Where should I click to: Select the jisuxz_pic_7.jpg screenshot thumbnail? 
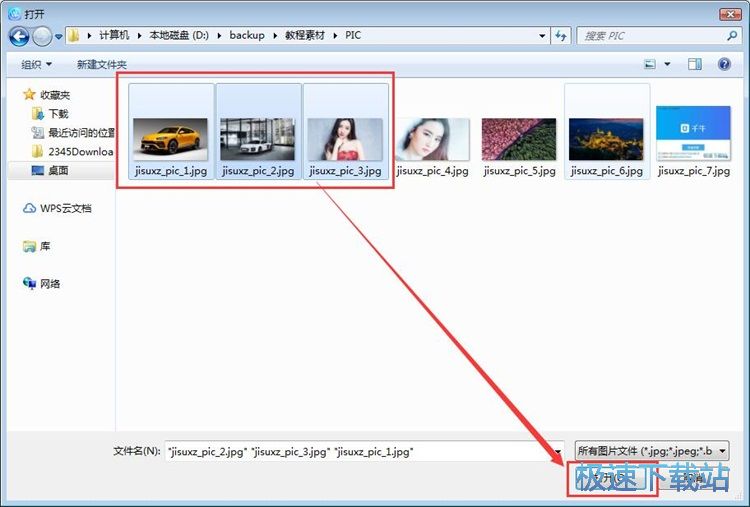(x=694, y=133)
